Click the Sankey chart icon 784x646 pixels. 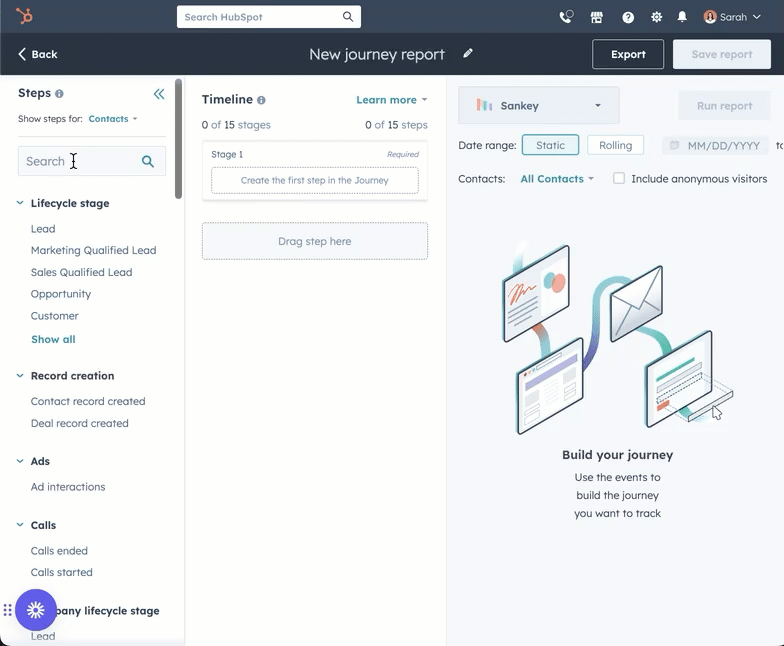tap(484, 105)
